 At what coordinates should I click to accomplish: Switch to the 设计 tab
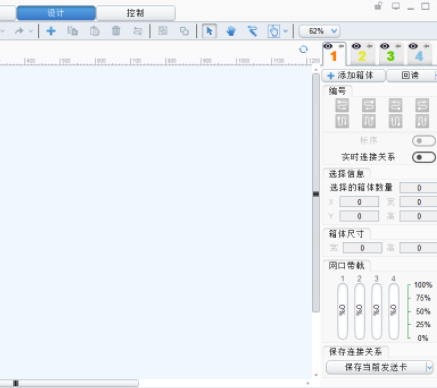coord(56,13)
